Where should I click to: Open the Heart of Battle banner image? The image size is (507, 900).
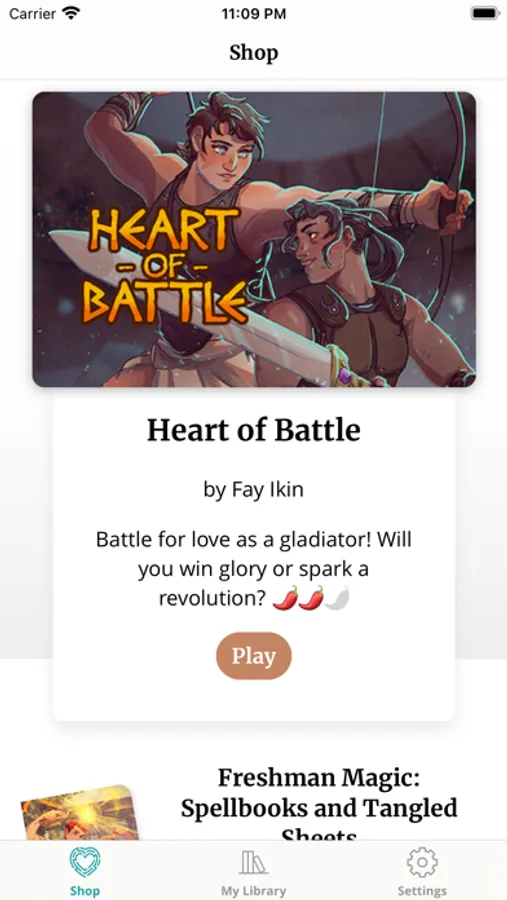(254, 239)
